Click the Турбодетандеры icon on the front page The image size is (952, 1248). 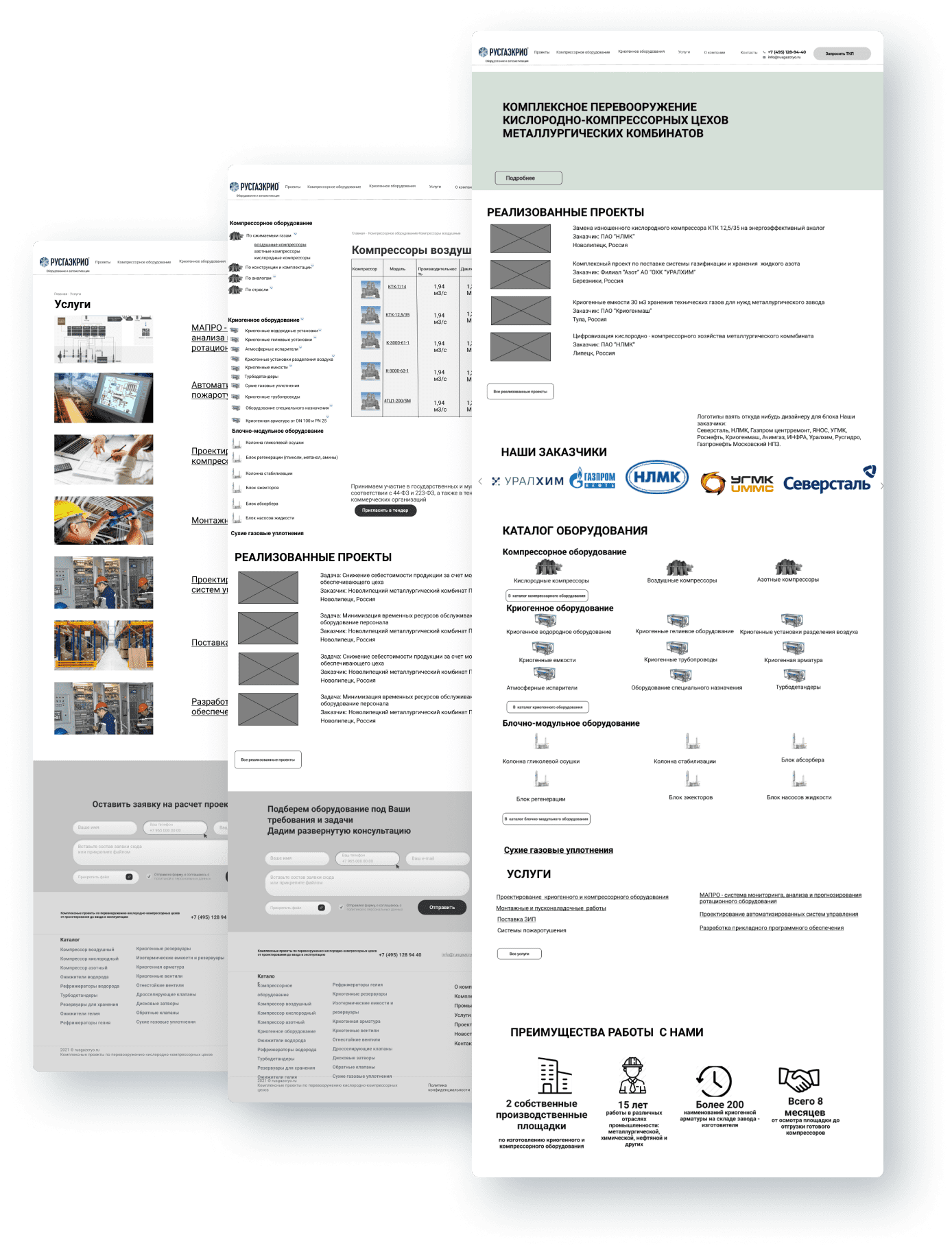click(794, 676)
